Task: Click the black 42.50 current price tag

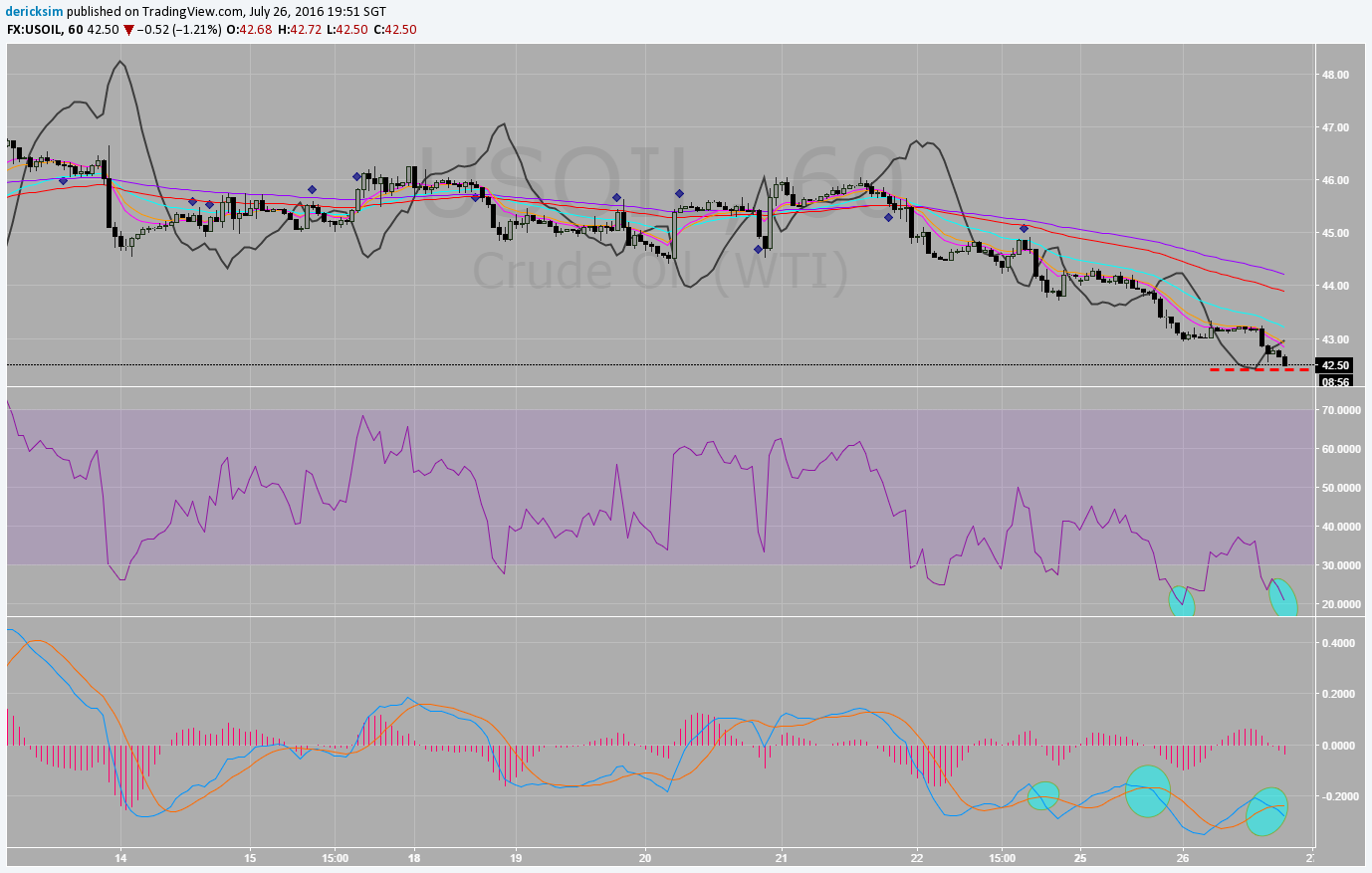Action: coord(1334,365)
